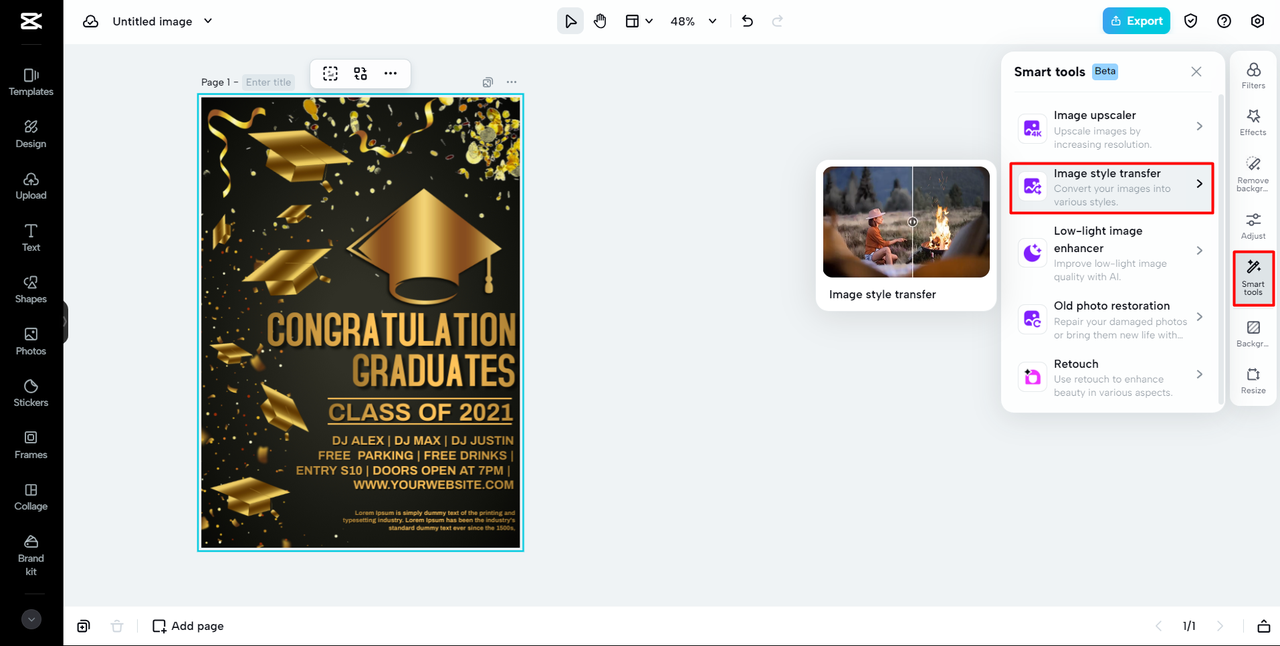
Task: Click the QR/replace icon in floating toolbar
Action: point(361,73)
